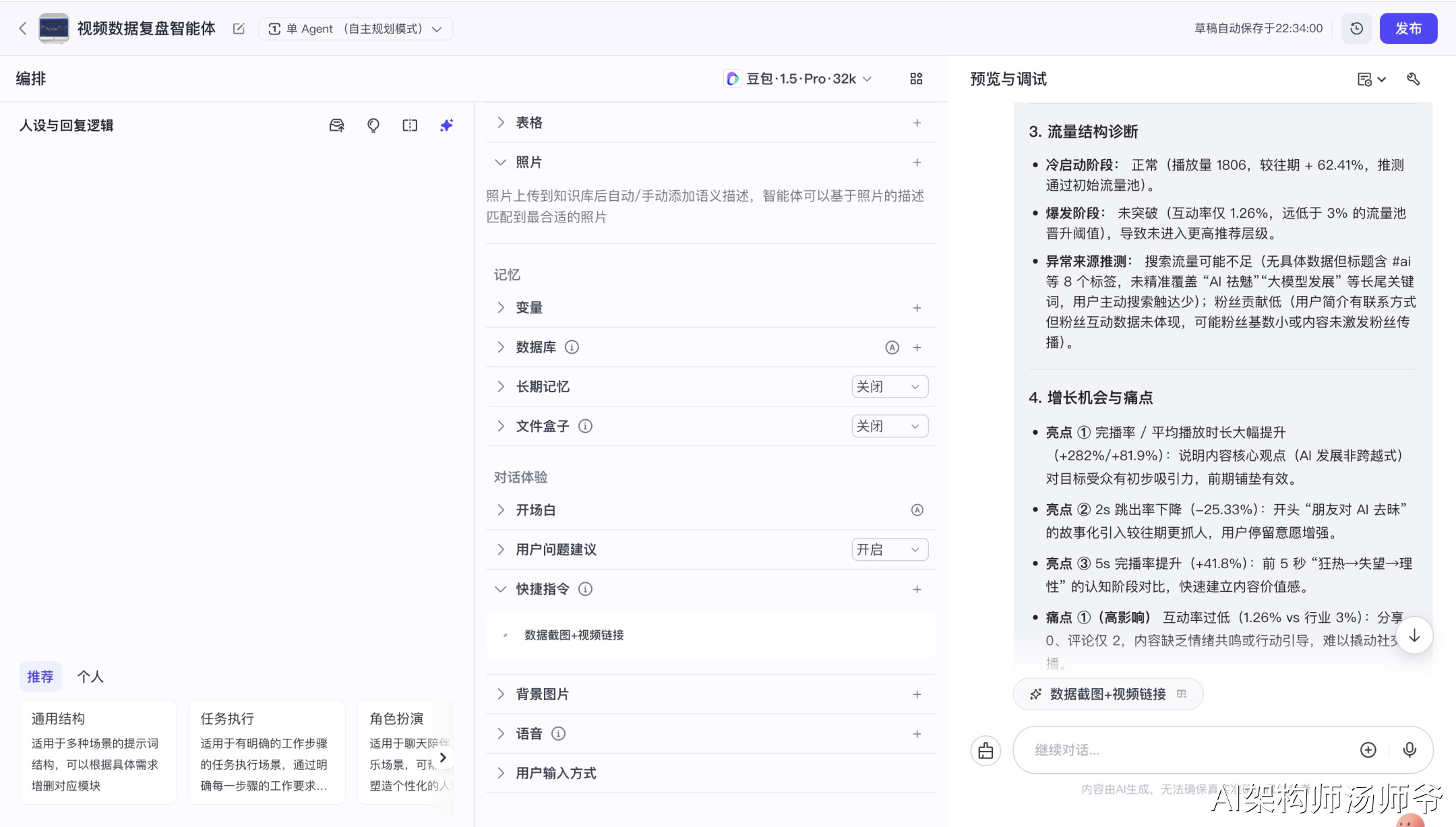The image size is (1456, 827).
Task: Click the prompt compare-debug icon
Action: point(410,125)
